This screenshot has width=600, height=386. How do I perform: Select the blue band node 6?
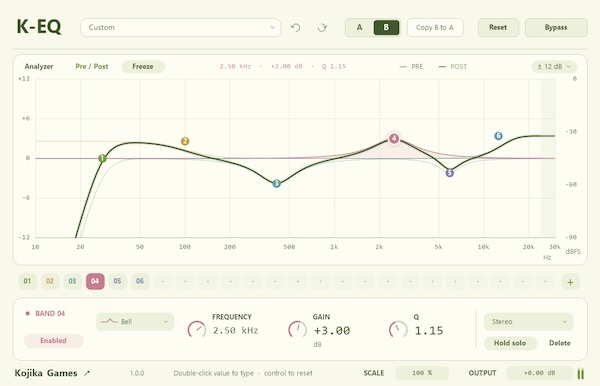click(x=498, y=136)
